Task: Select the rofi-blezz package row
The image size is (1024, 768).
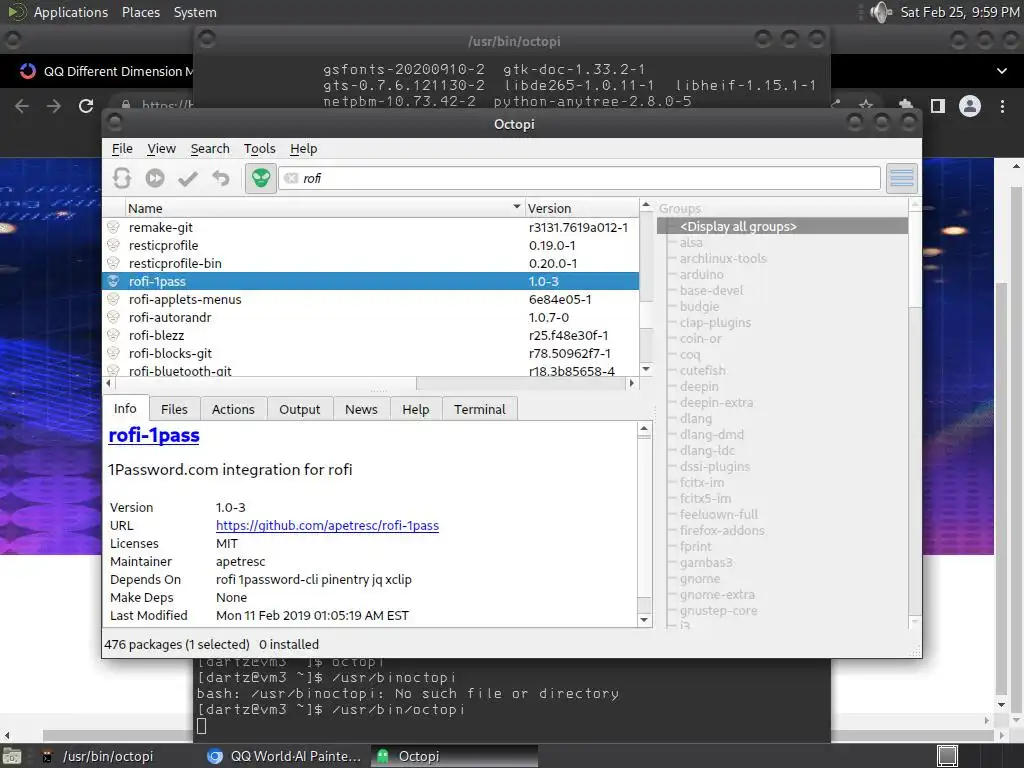Action: point(371,335)
